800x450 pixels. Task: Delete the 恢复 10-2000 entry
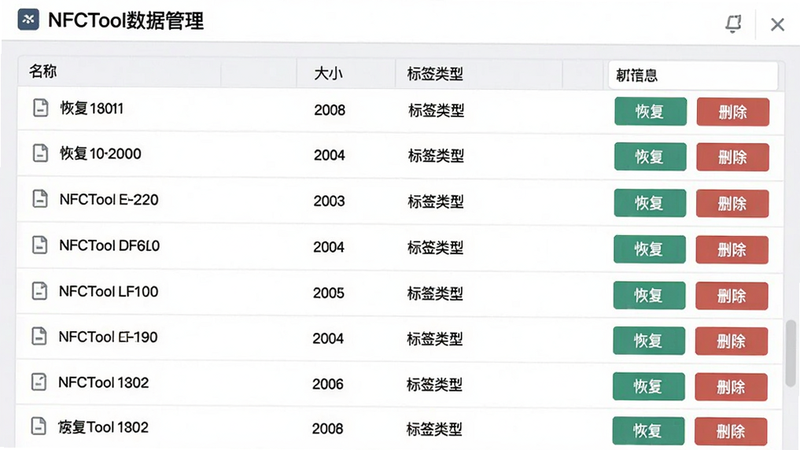coord(732,157)
